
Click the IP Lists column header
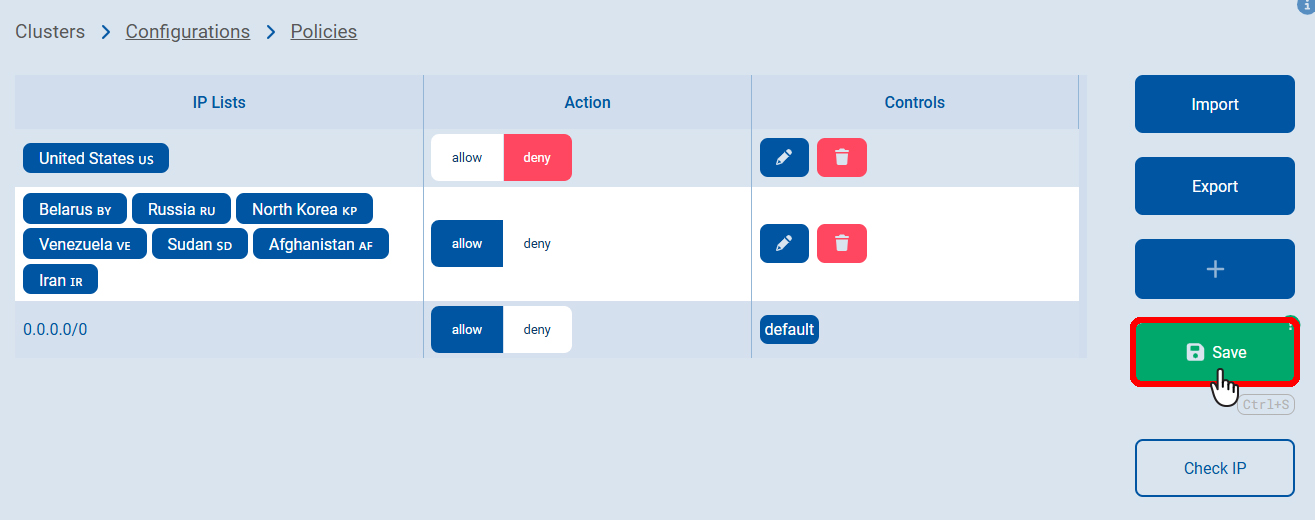[x=219, y=102]
